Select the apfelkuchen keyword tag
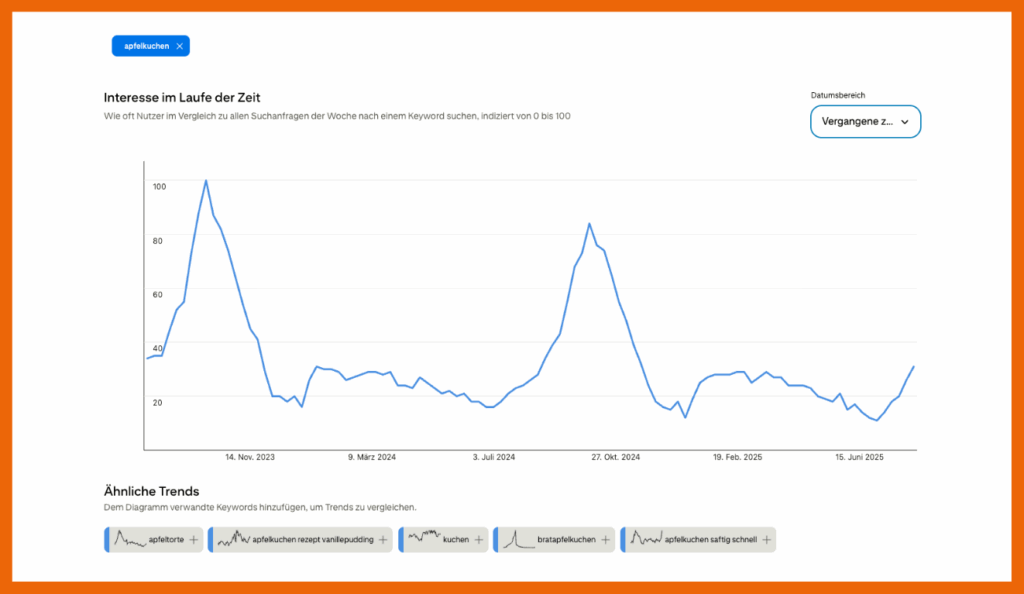This screenshot has height=594, width=1024. click(x=146, y=45)
